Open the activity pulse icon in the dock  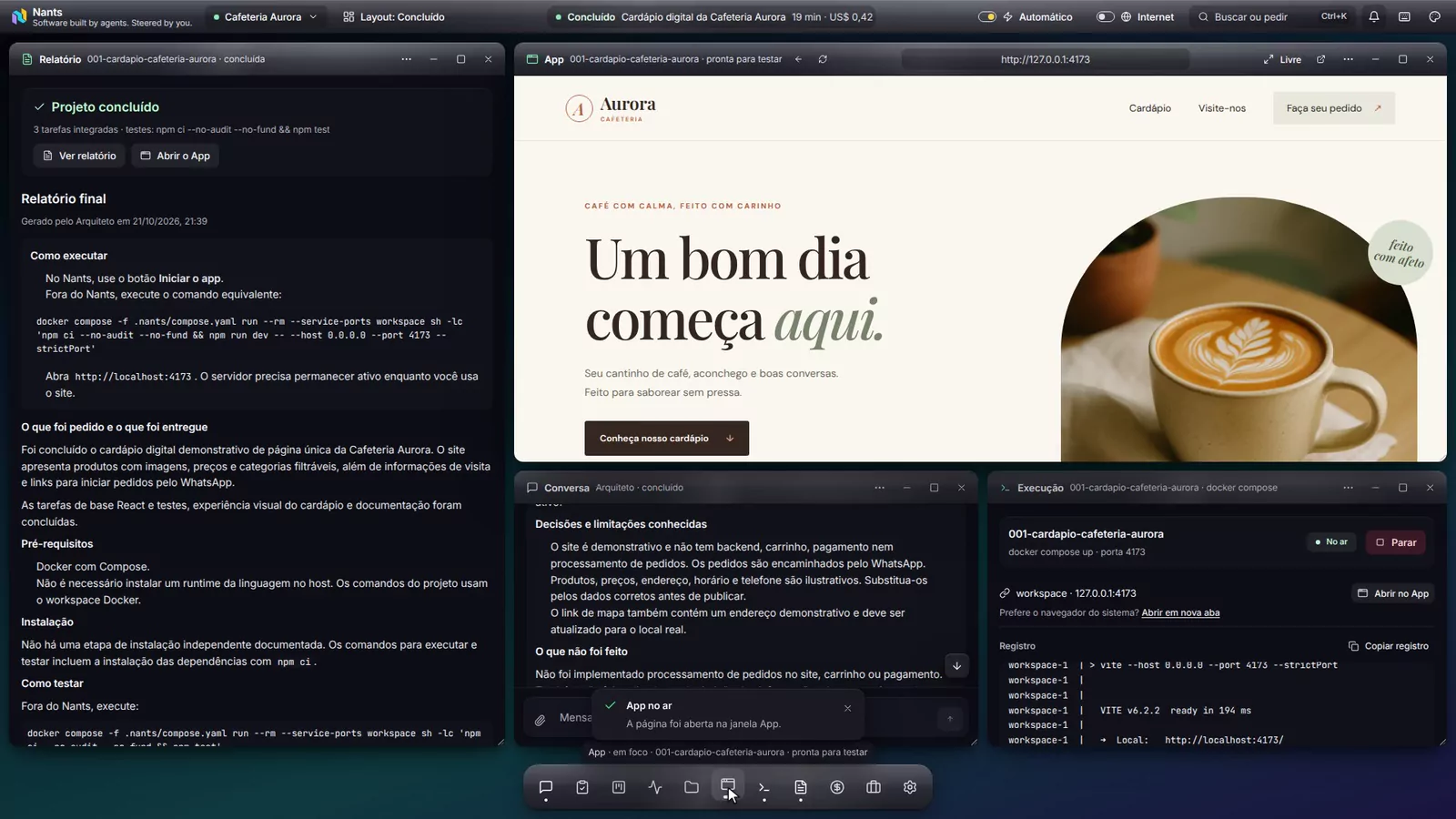(x=655, y=787)
